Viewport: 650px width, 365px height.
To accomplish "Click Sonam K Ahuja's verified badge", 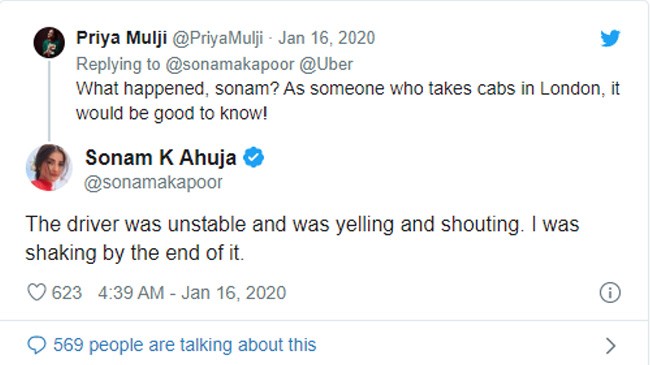I will [253, 158].
